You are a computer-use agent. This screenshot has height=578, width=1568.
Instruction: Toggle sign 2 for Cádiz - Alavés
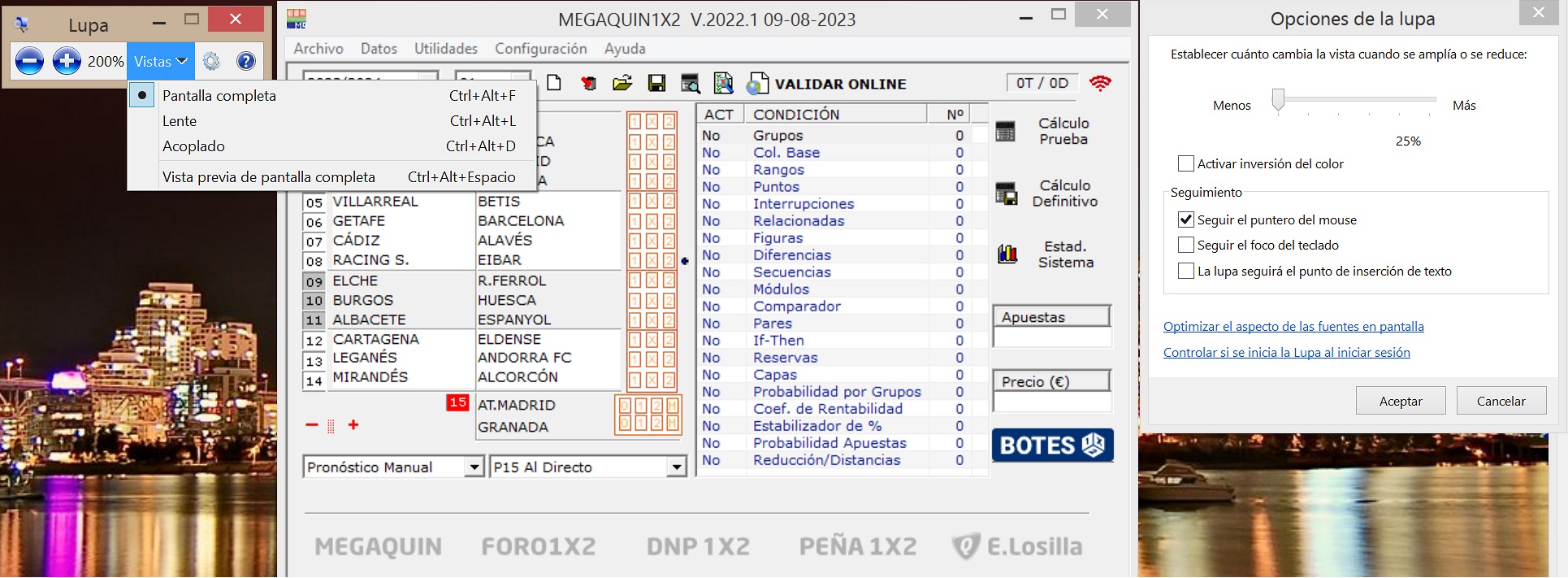coord(669,241)
